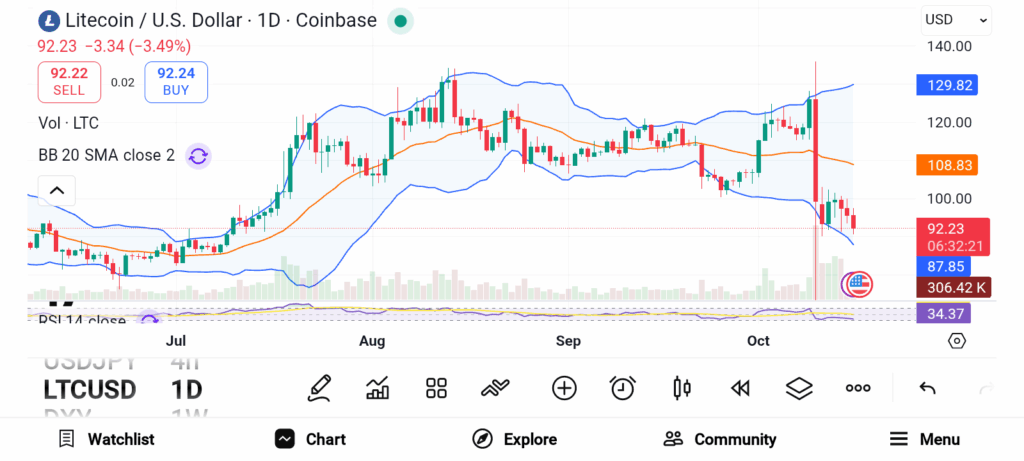This screenshot has height=461, width=1024.
Task: Open the layout grid icon
Action: 436,388
